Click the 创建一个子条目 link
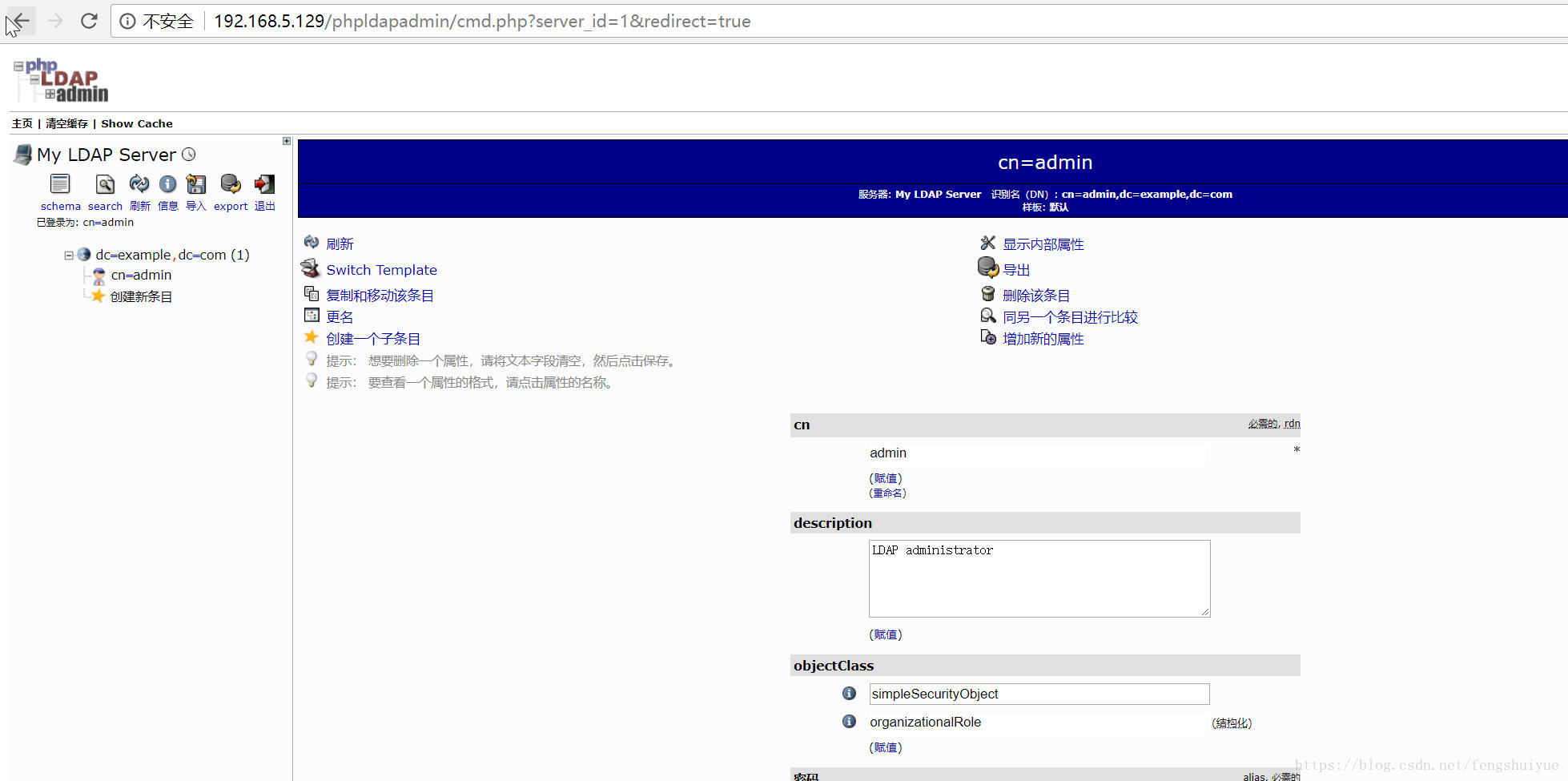 pos(373,339)
